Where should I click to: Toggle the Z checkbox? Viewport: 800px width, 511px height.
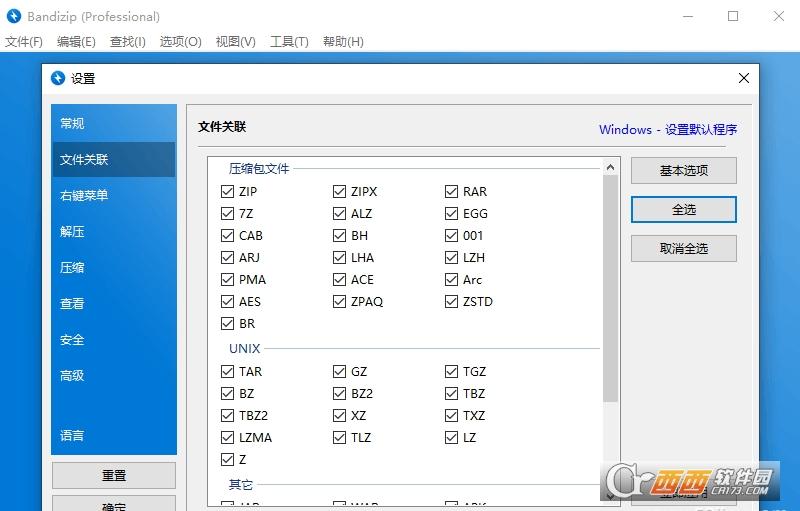coord(227,459)
